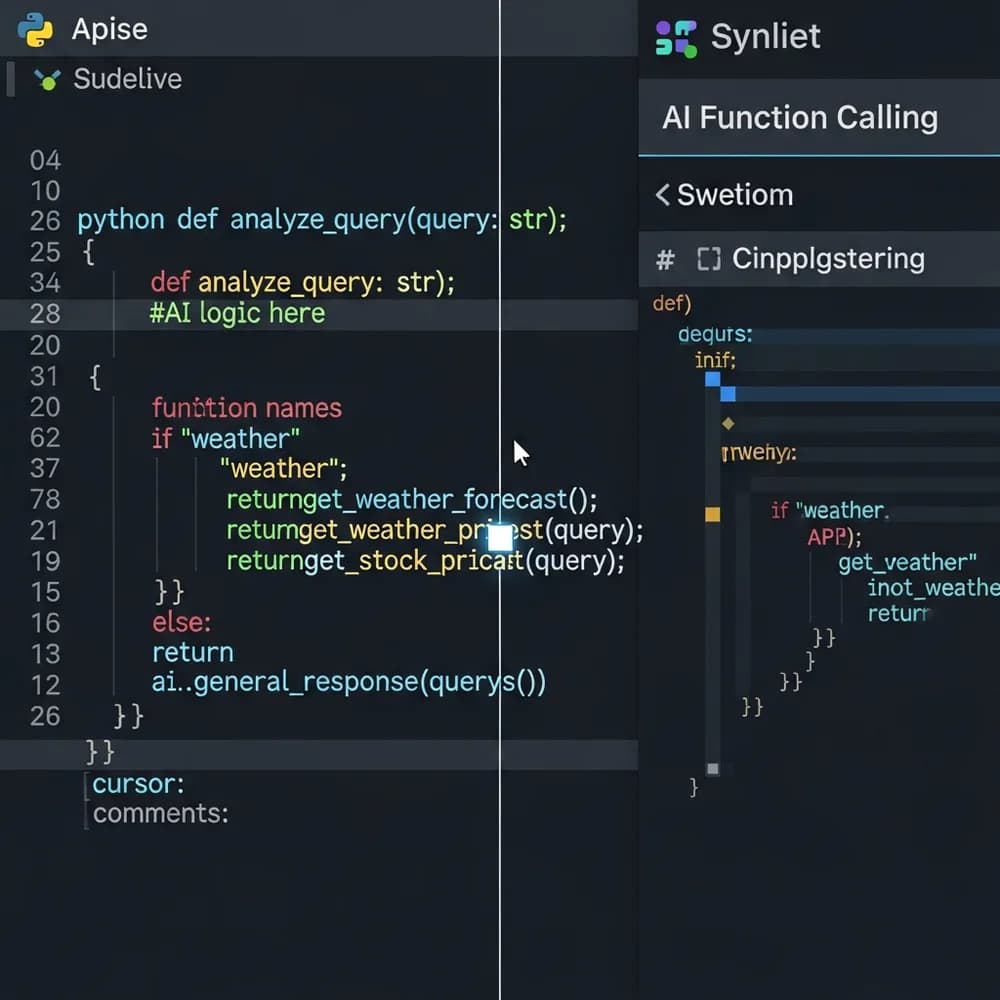Click the yellow diamond marker in outline
The image size is (1000, 1000).
point(728,423)
